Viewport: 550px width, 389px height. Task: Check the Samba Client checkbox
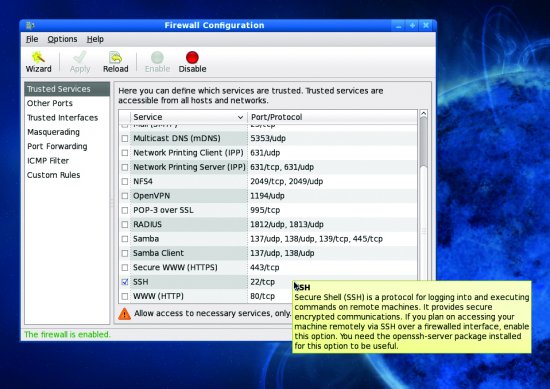click(x=125, y=253)
